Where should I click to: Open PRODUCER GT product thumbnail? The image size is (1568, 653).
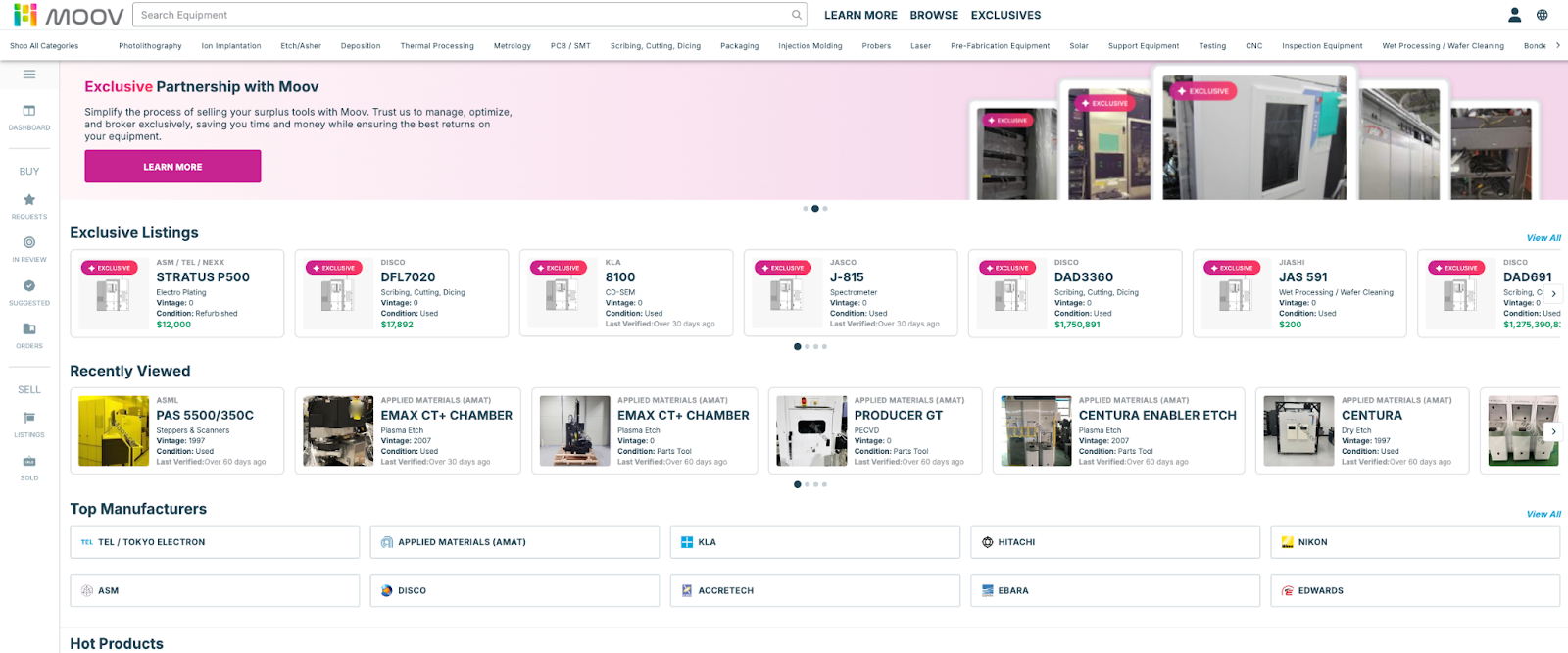tap(811, 430)
